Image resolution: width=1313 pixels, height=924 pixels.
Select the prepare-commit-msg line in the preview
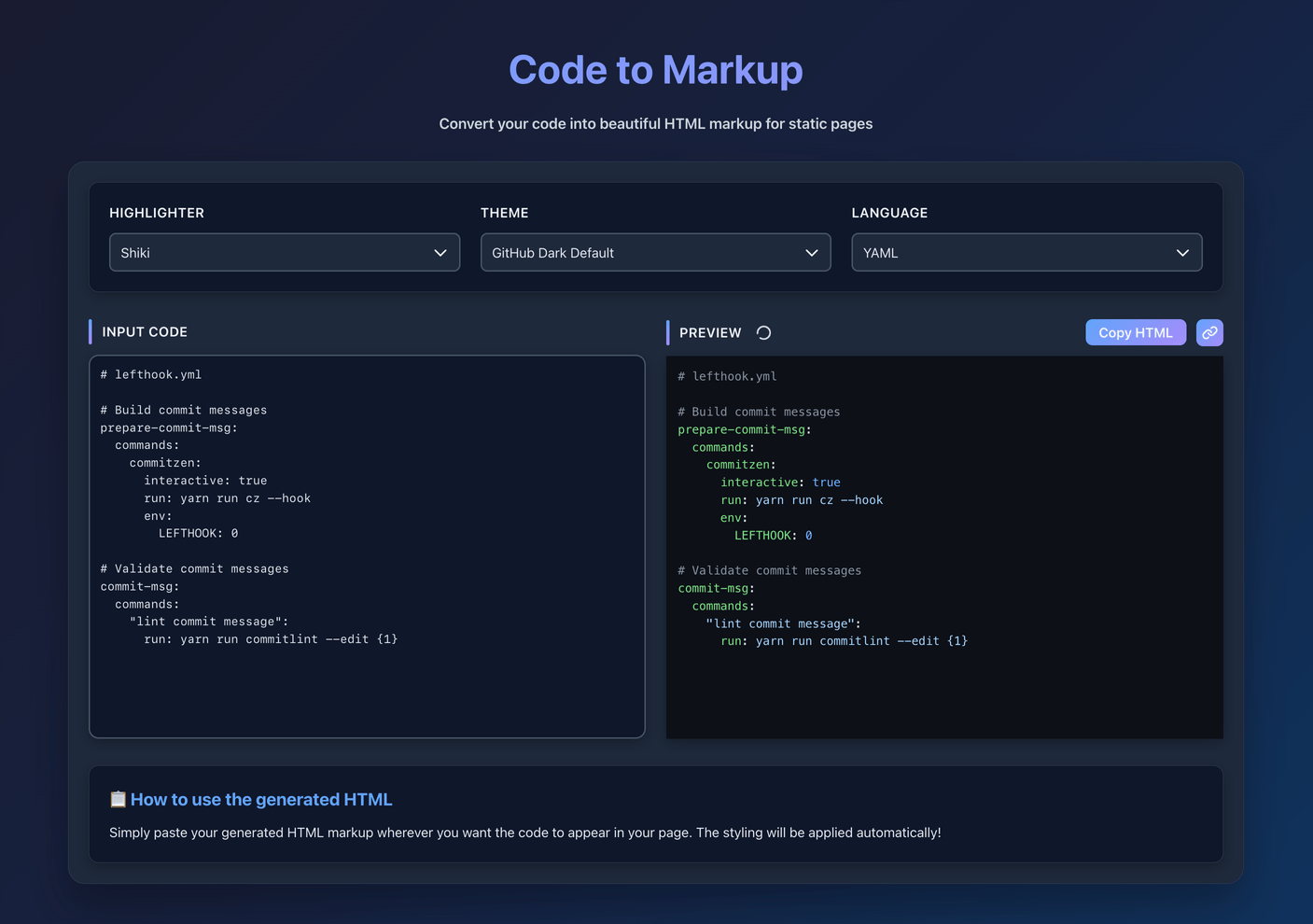tap(744, 429)
